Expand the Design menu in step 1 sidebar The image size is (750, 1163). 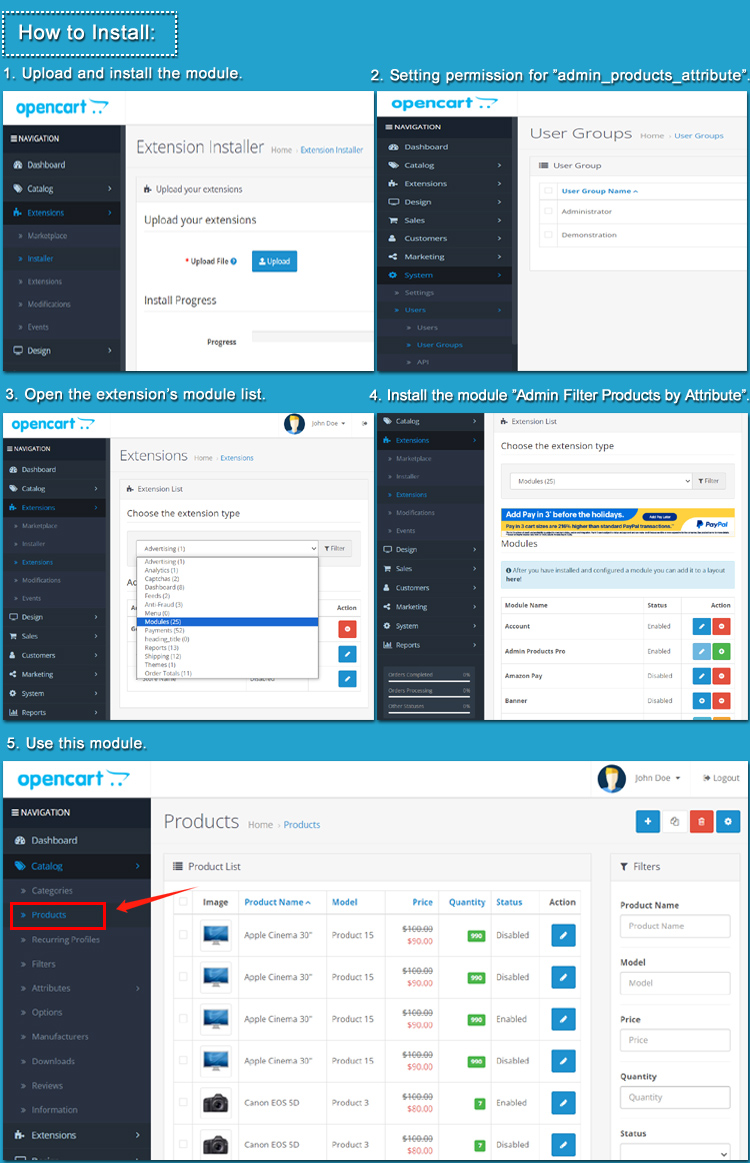pyautogui.click(x=62, y=351)
